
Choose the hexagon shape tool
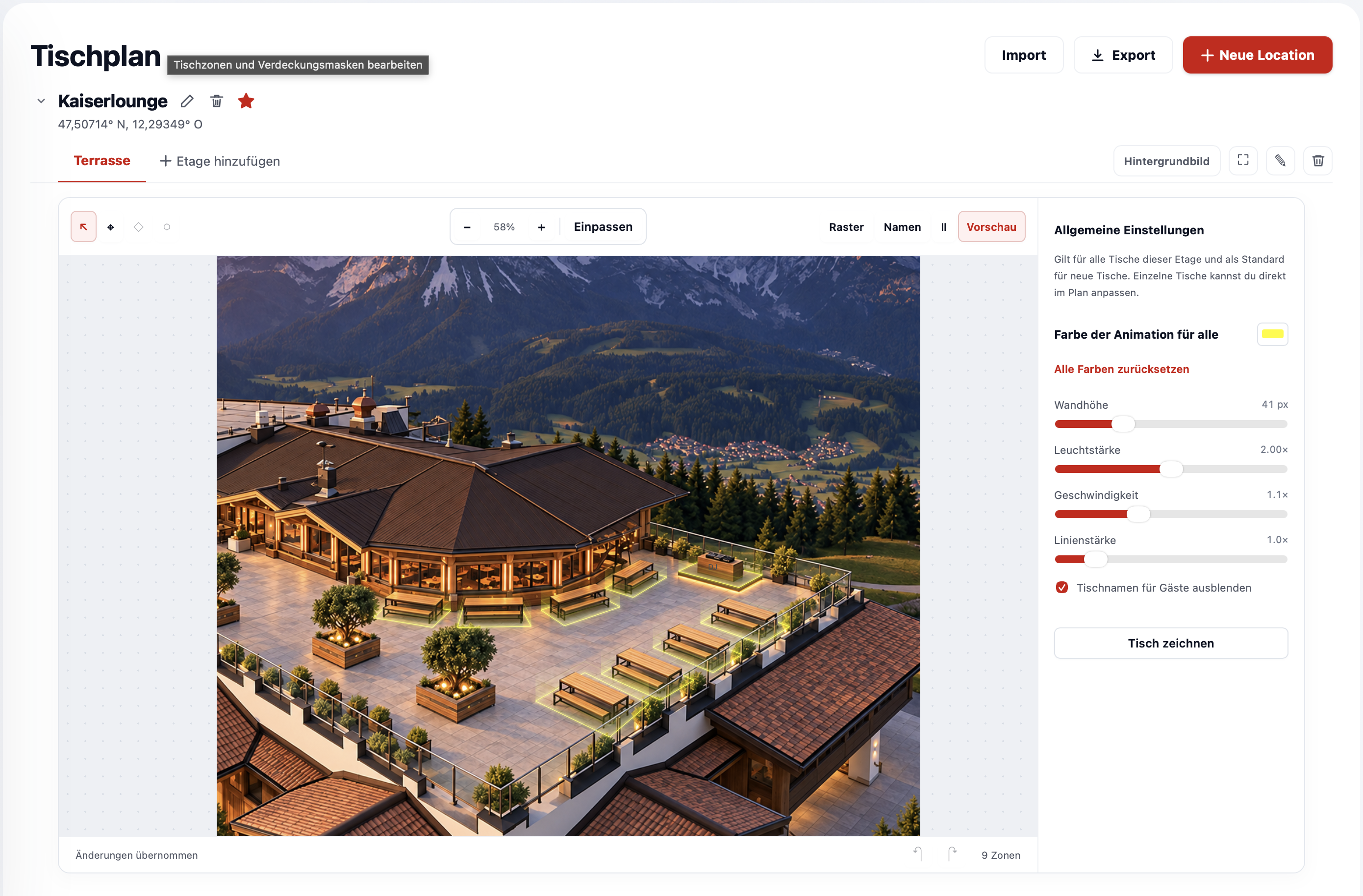tap(167, 227)
